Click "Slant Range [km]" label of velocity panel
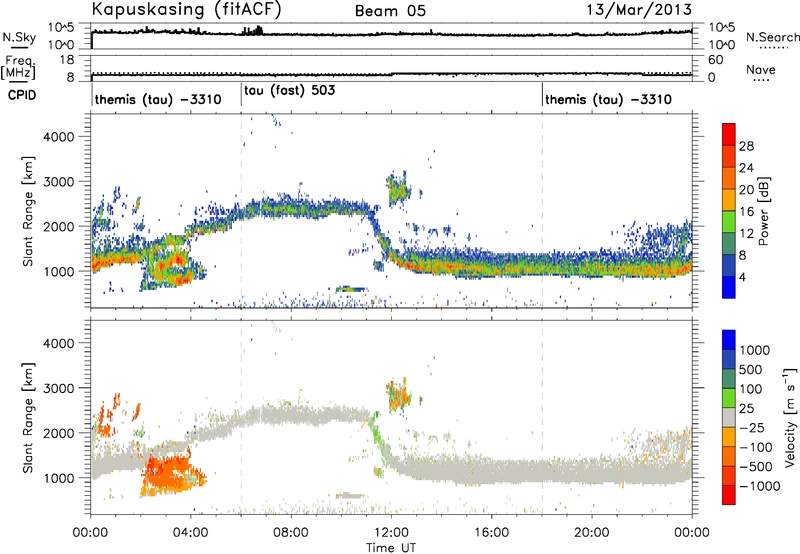Screen dimensions: 800x554 [28, 417]
